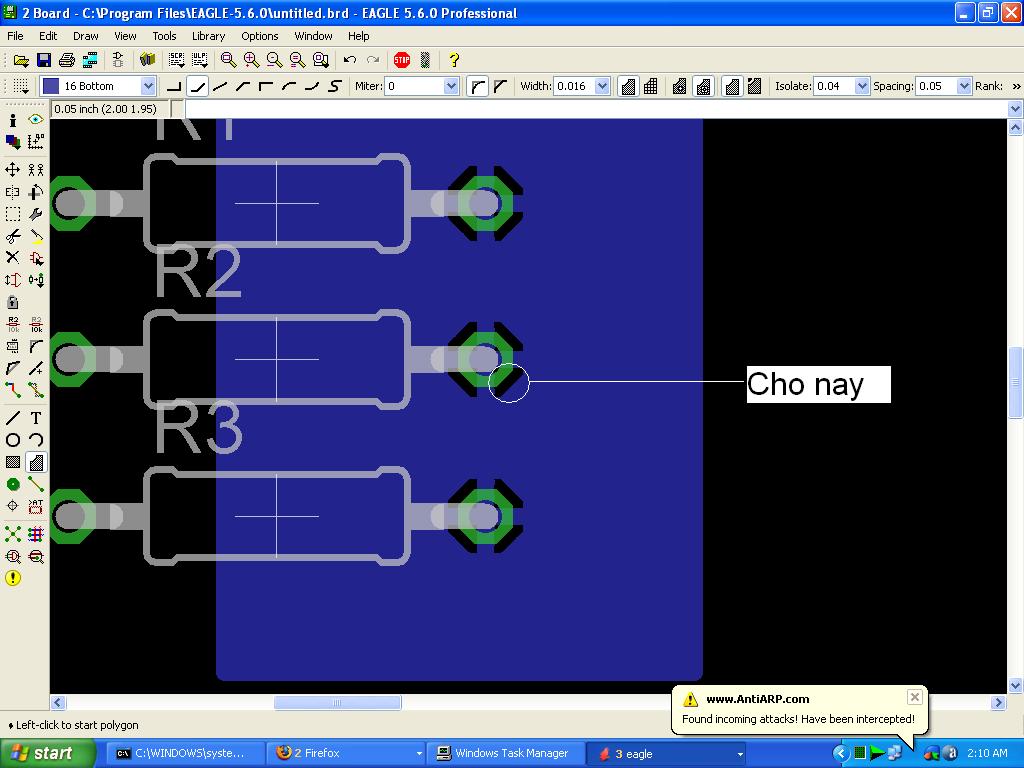This screenshot has height=768, width=1024.
Task: Select the Lock tool
Action: (x=12, y=302)
